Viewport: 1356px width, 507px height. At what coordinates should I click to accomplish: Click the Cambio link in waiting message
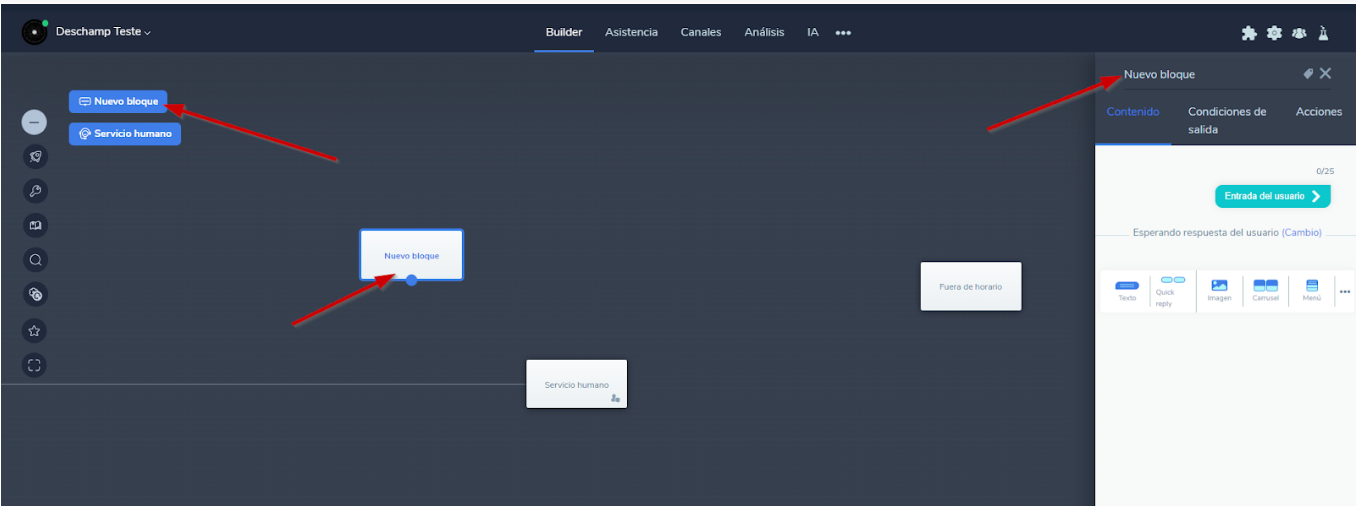click(1301, 233)
